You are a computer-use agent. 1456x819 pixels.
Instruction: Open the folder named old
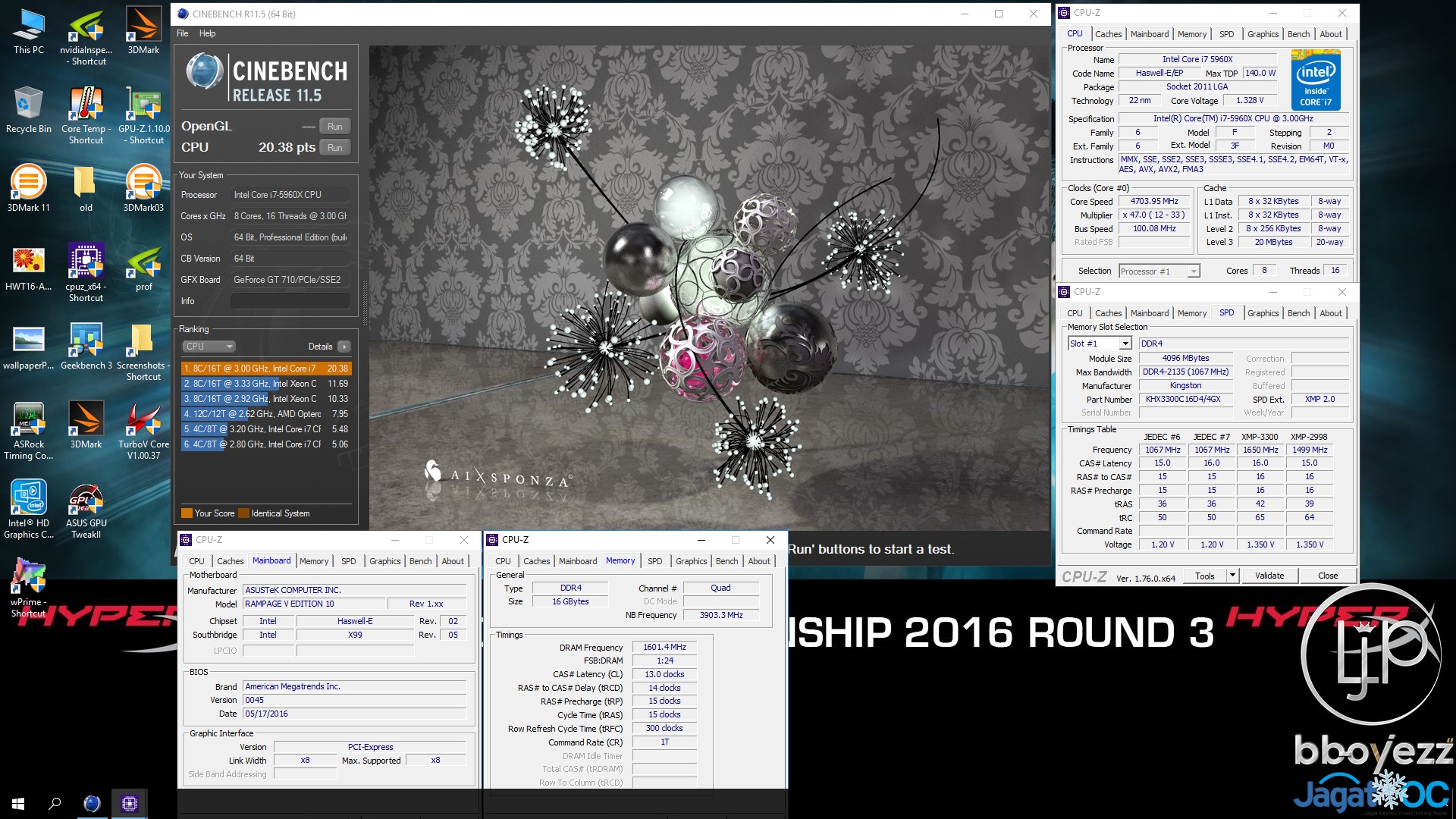point(86,190)
